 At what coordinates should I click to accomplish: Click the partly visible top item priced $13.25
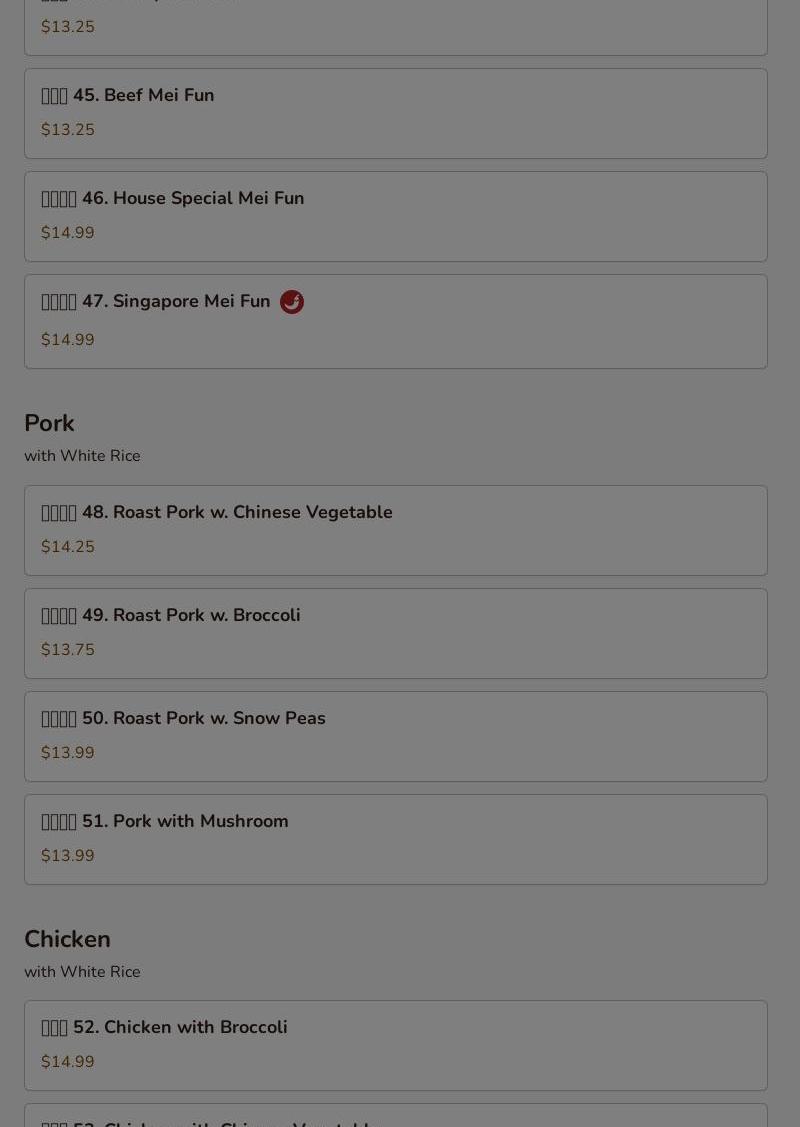(396, 27)
